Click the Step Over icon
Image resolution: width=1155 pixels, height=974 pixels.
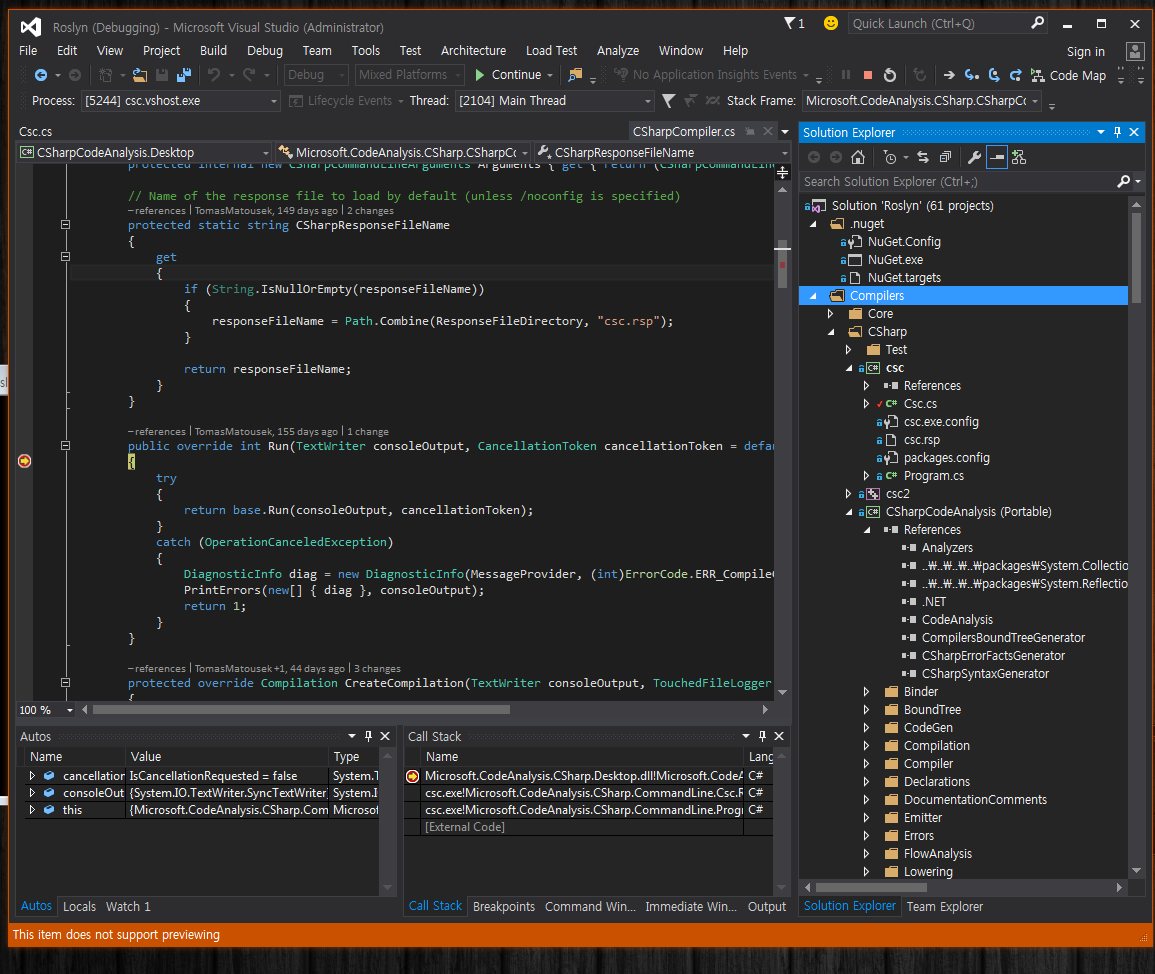coord(993,75)
